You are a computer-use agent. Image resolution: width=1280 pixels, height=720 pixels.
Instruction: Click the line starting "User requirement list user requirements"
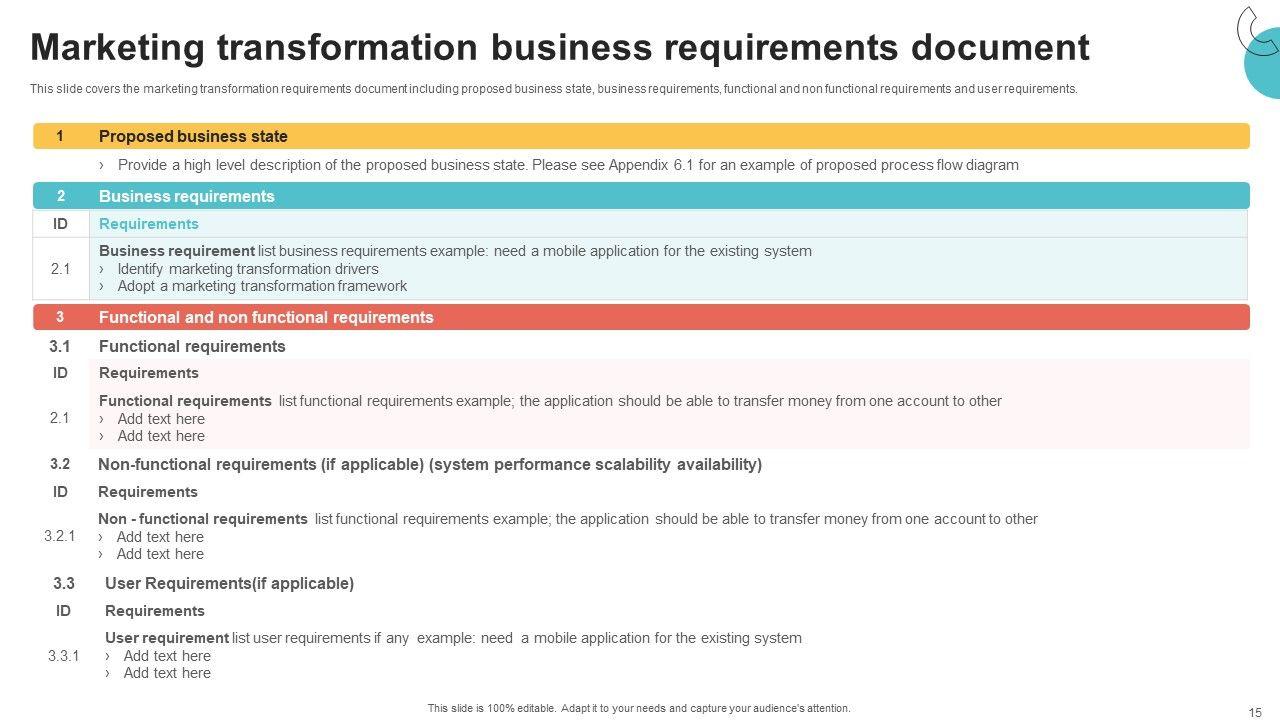[x=453, y=638]
